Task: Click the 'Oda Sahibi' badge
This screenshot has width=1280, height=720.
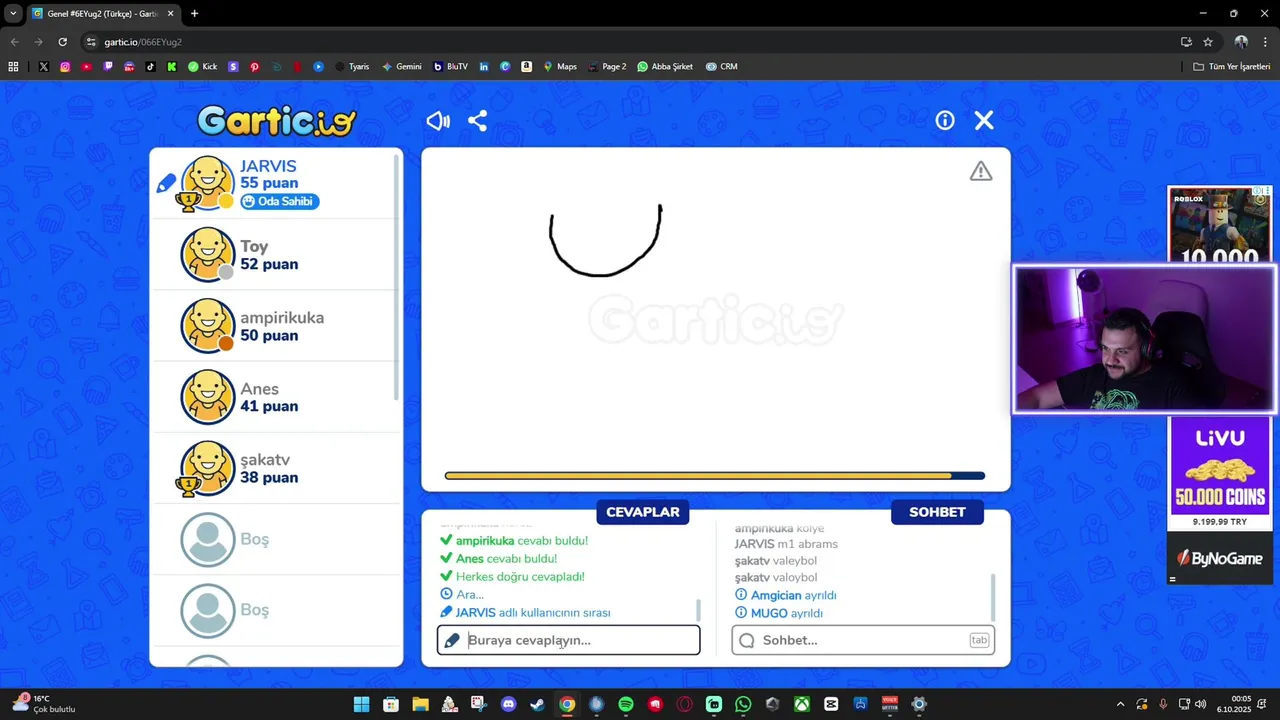Action: 279,201
